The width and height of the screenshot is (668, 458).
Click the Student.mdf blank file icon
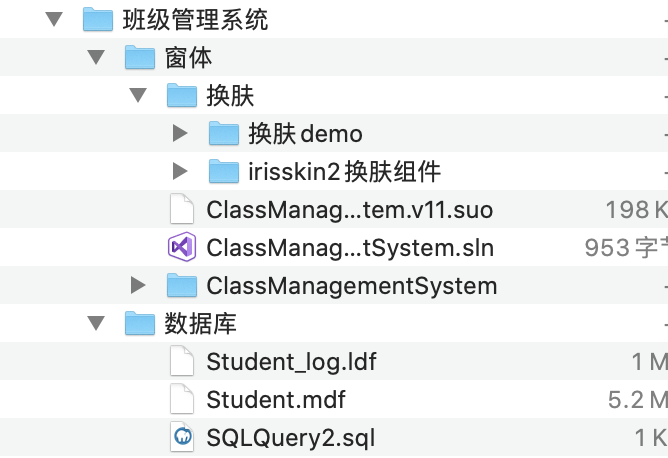[x=182, y=399]
